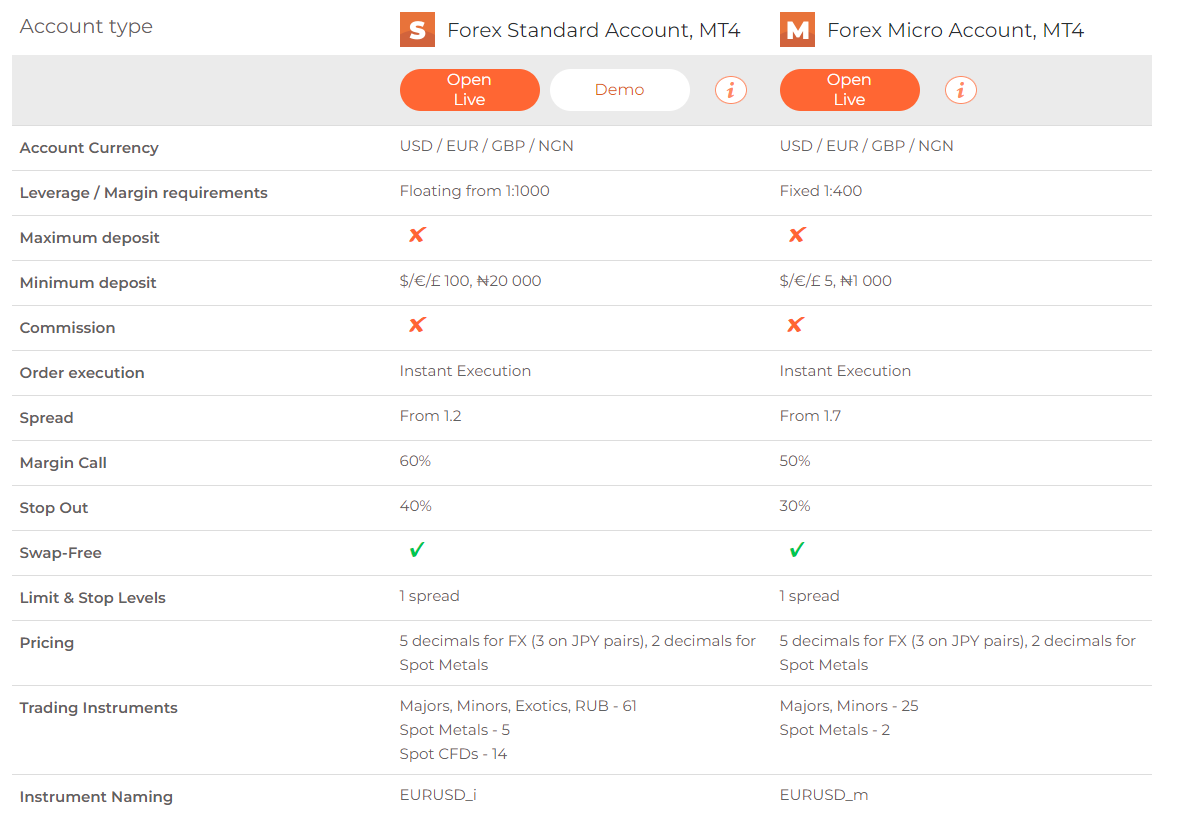This screenshot has height=818, width=1193.
Task: Click the EURUSD_i instrument naming value
Action: tap(438, 794)
